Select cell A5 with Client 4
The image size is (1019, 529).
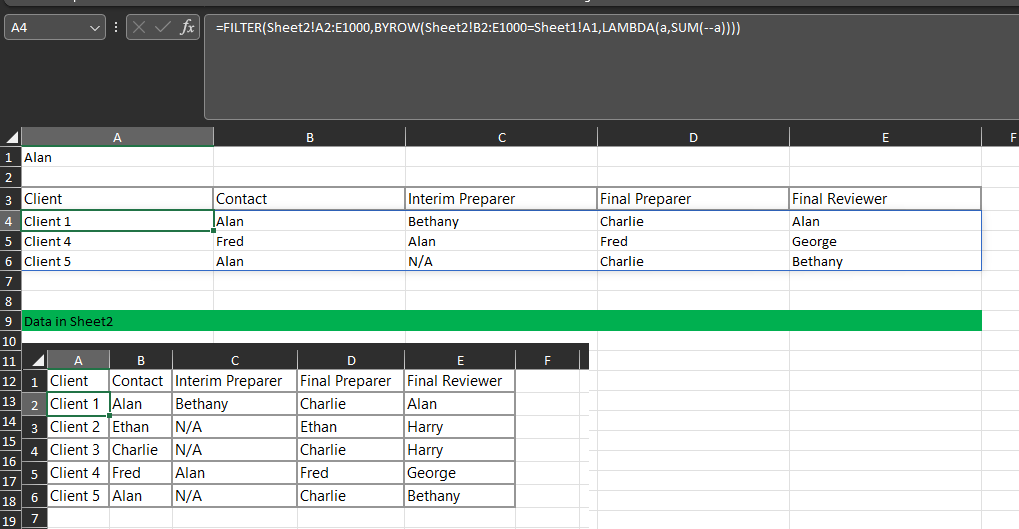[117, 241]
